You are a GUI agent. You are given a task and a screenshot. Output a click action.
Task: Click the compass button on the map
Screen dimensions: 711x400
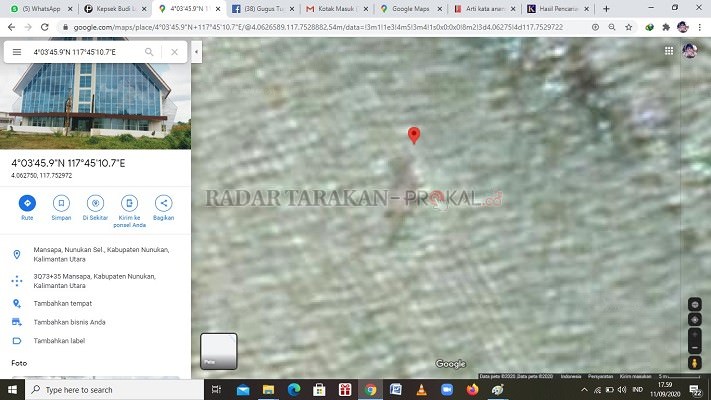point(695,304)
